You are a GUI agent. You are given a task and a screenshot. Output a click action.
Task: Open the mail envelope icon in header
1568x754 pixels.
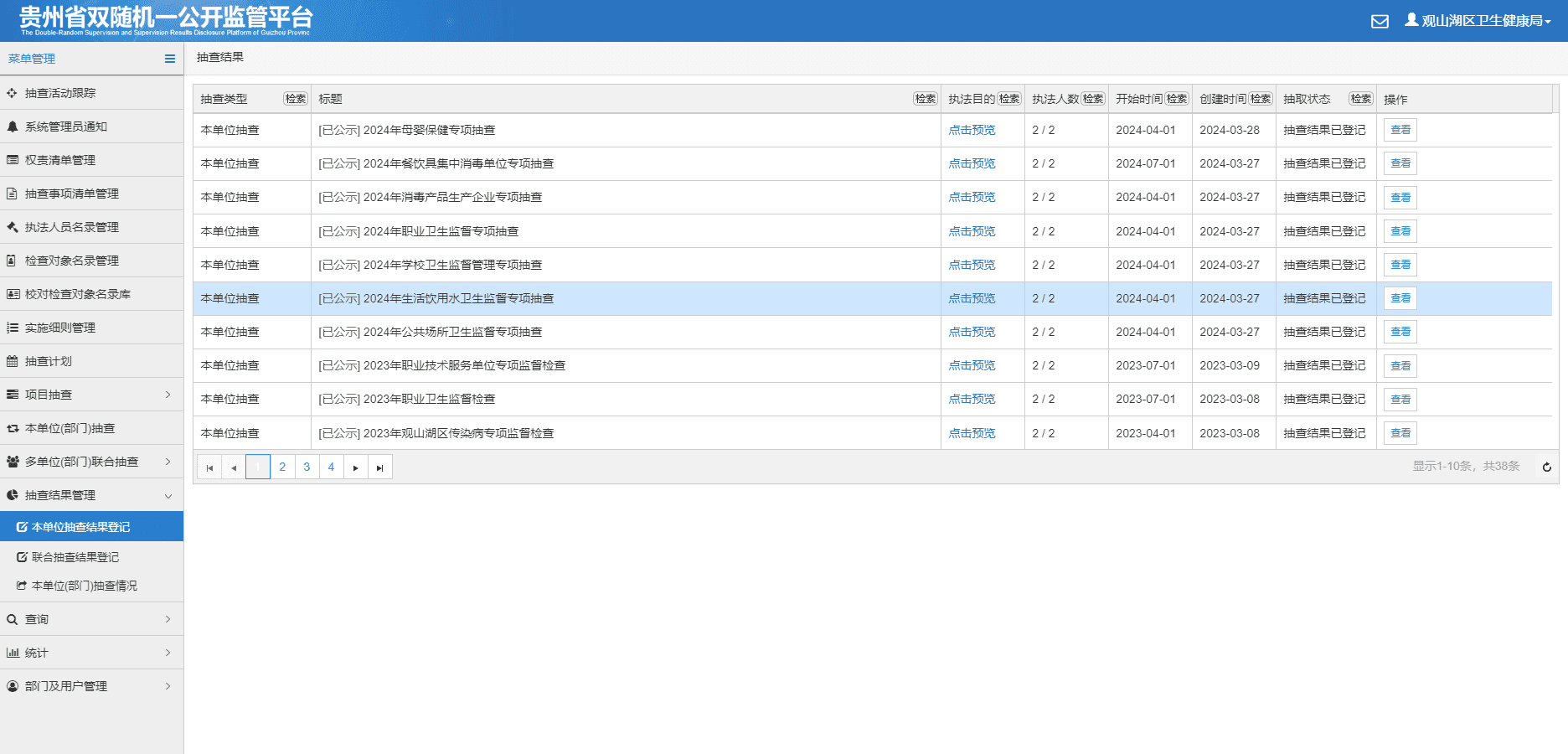(x=1380, y=21)
